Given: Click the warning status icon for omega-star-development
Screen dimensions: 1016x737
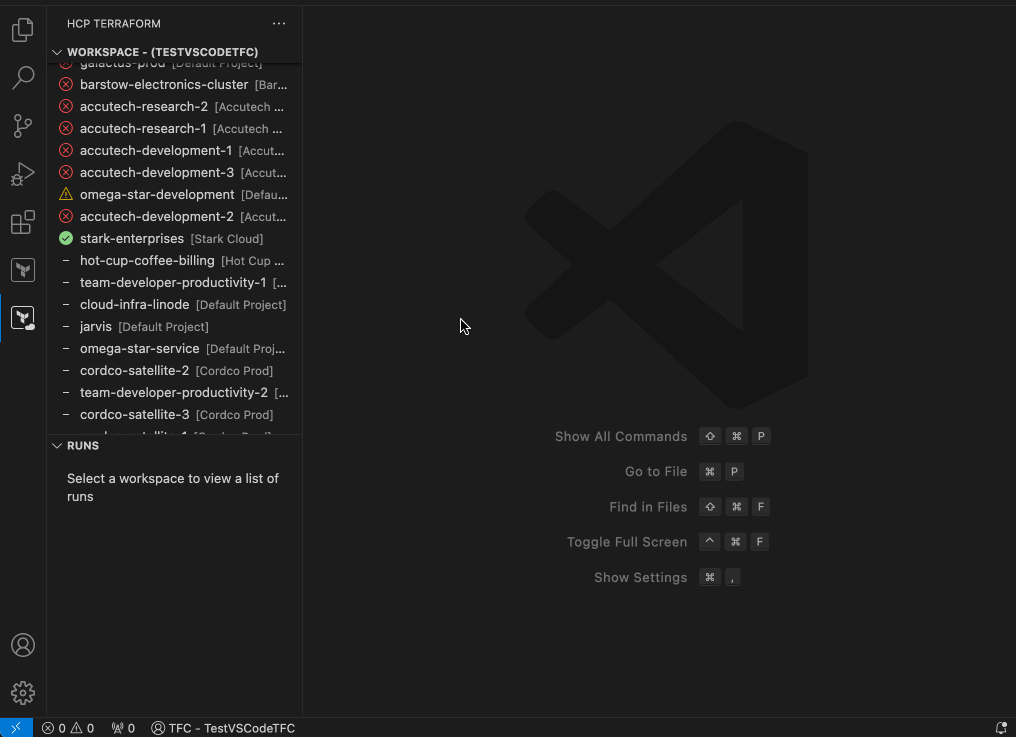Looking at the screenshot, I should point(65,194).
